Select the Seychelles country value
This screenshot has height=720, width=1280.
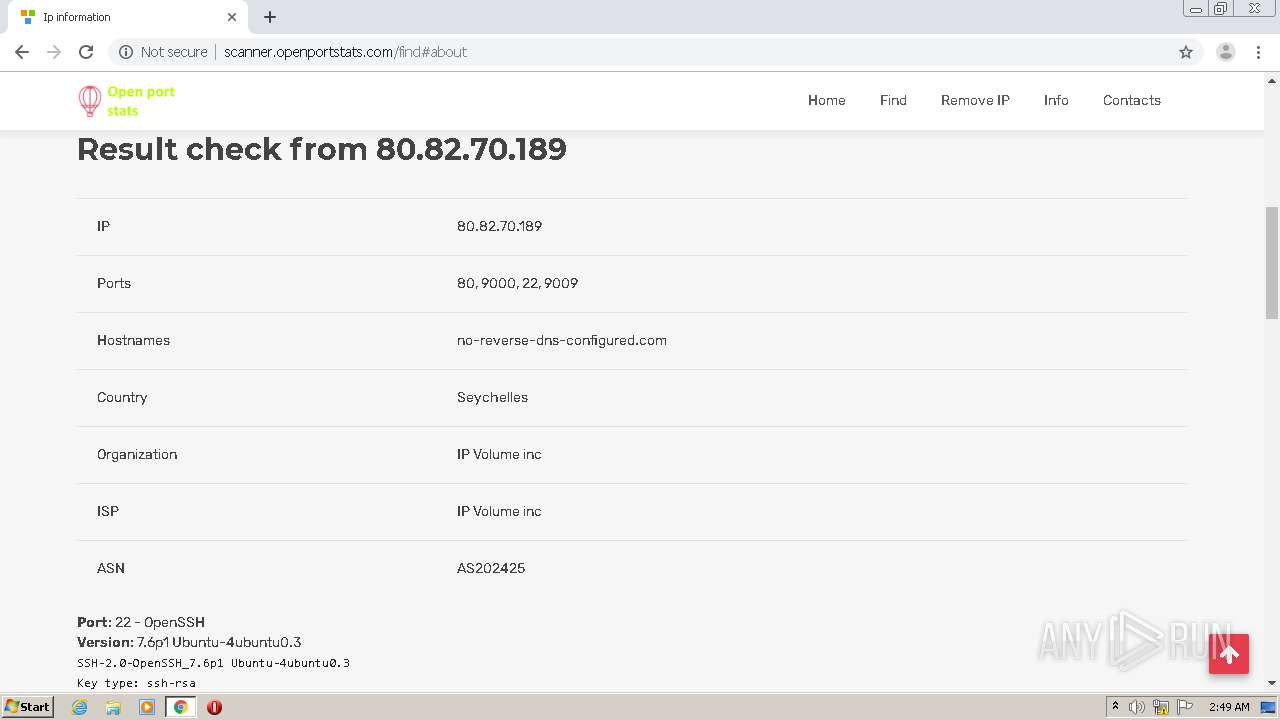[492, 397]
